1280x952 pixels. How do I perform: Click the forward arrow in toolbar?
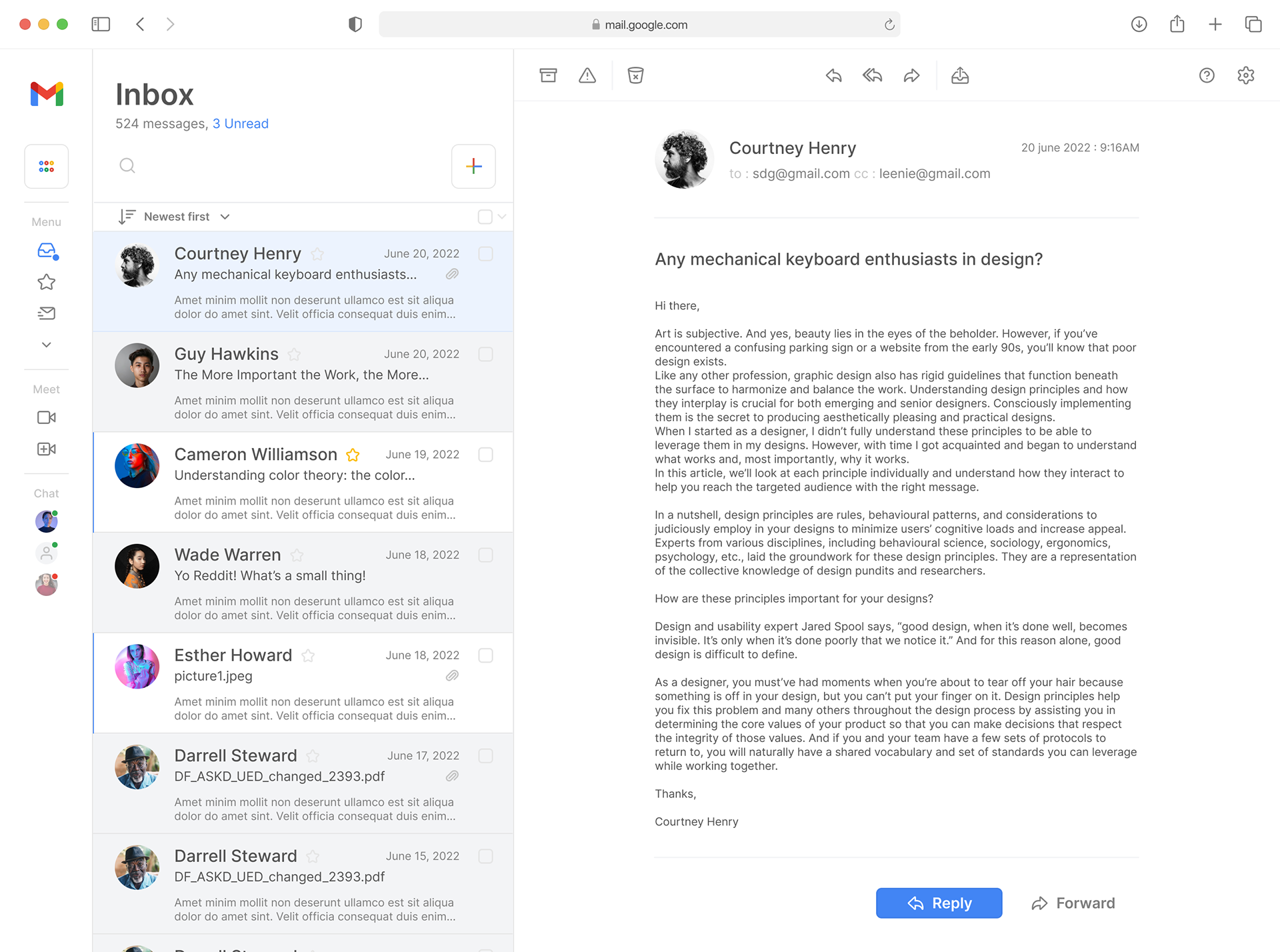pyautogui.click(x=911, y=75)
